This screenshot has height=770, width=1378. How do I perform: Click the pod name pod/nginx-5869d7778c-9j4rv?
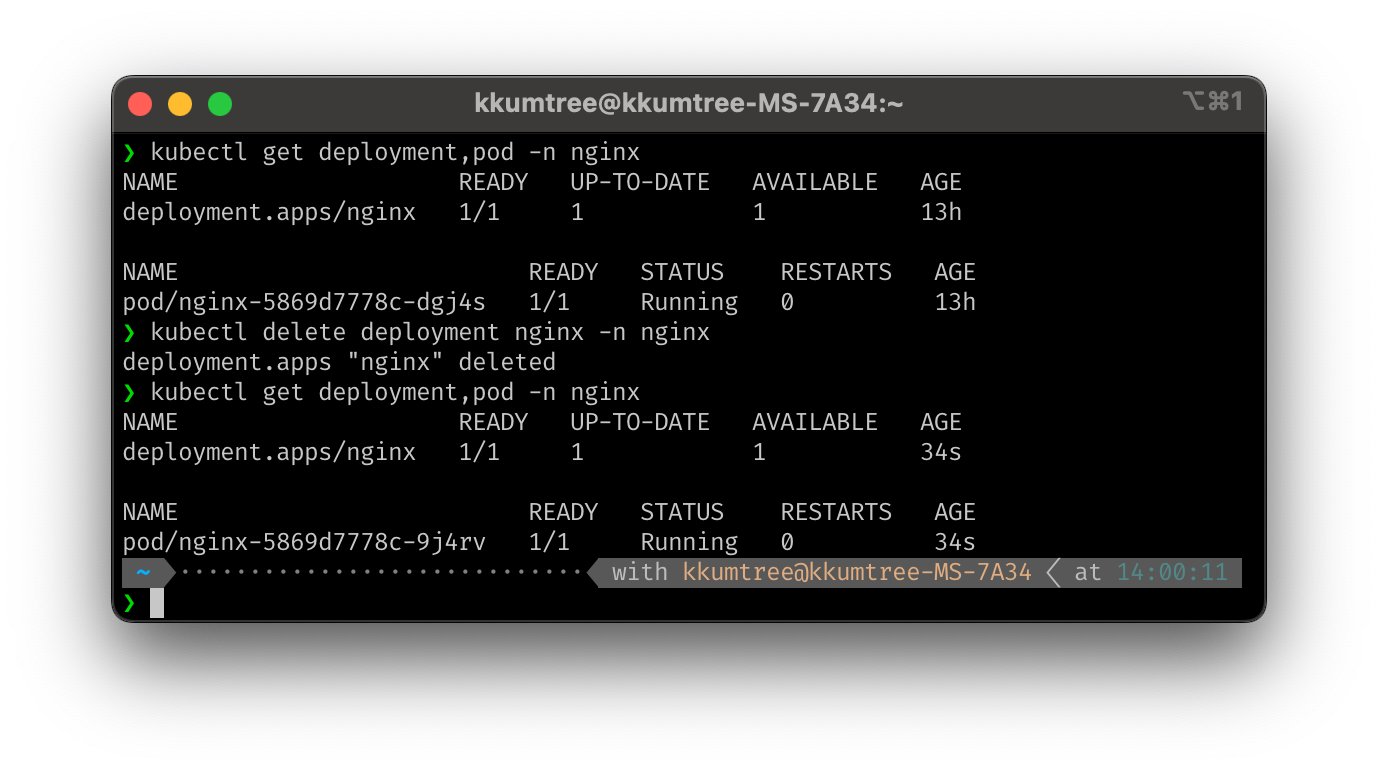(304, 542)
